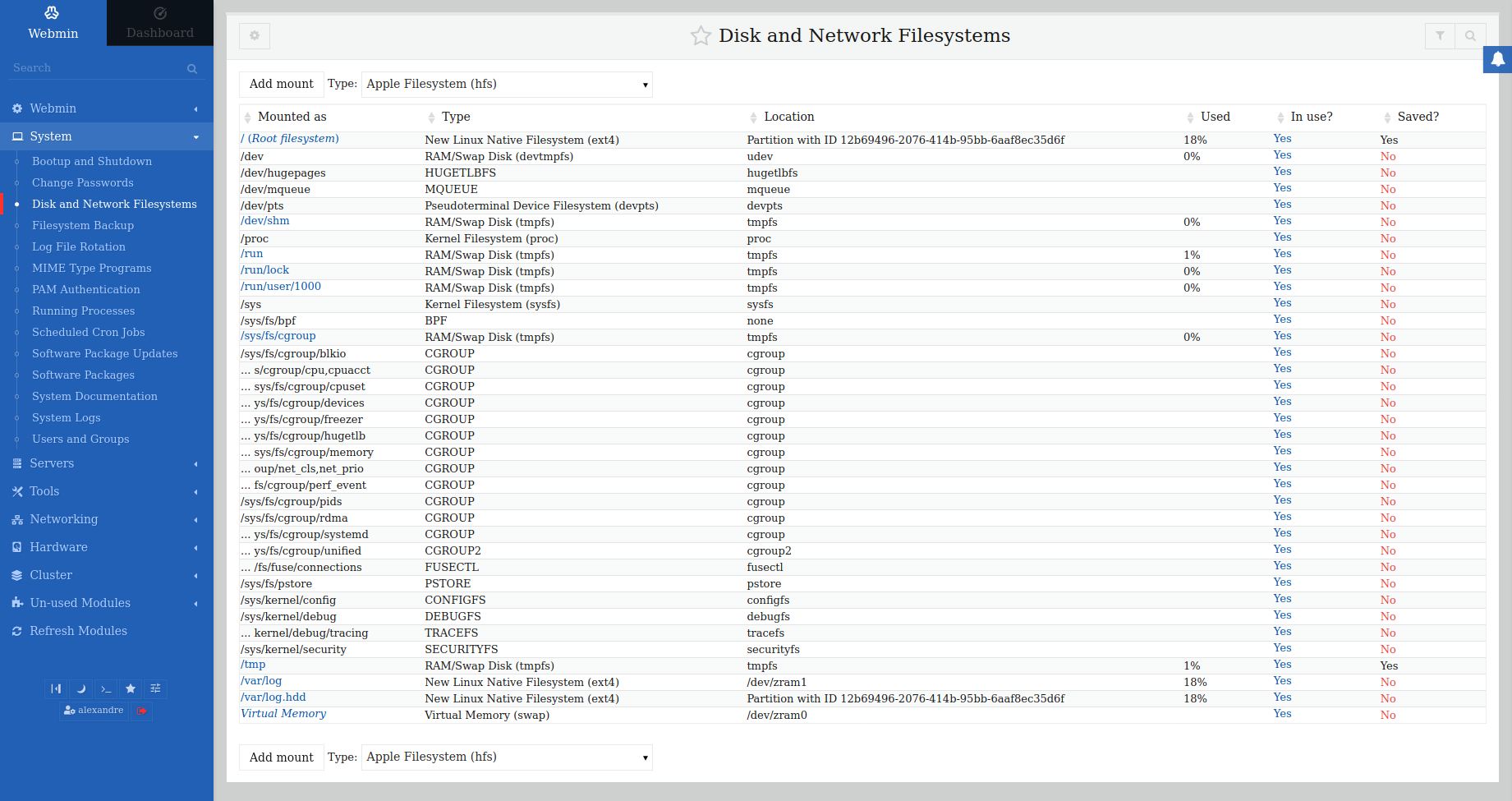Open Scheduled Cron Jobs in sidebar
Screen dimensions: 1512x801
click(x=88, y=332)
